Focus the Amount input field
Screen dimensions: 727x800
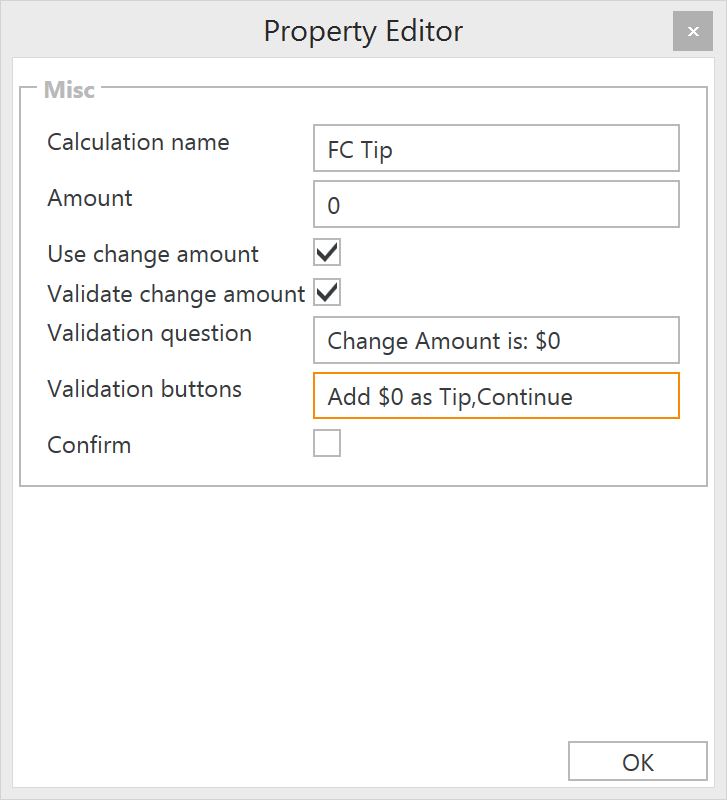[496, 204]
